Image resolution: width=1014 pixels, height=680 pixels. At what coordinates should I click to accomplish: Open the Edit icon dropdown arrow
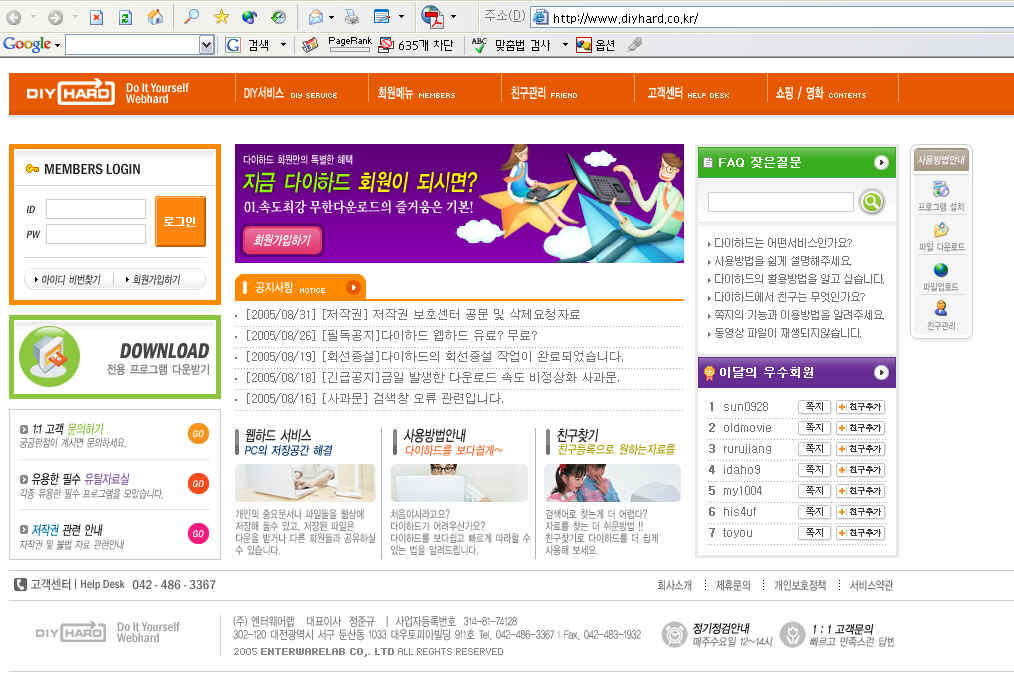pos(401,17)
